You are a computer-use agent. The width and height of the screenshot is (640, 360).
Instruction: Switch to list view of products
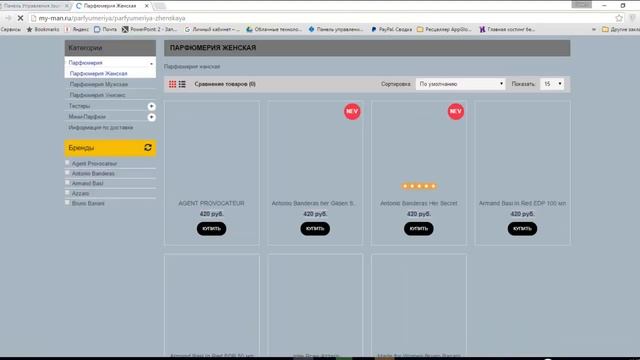[182, 84]
